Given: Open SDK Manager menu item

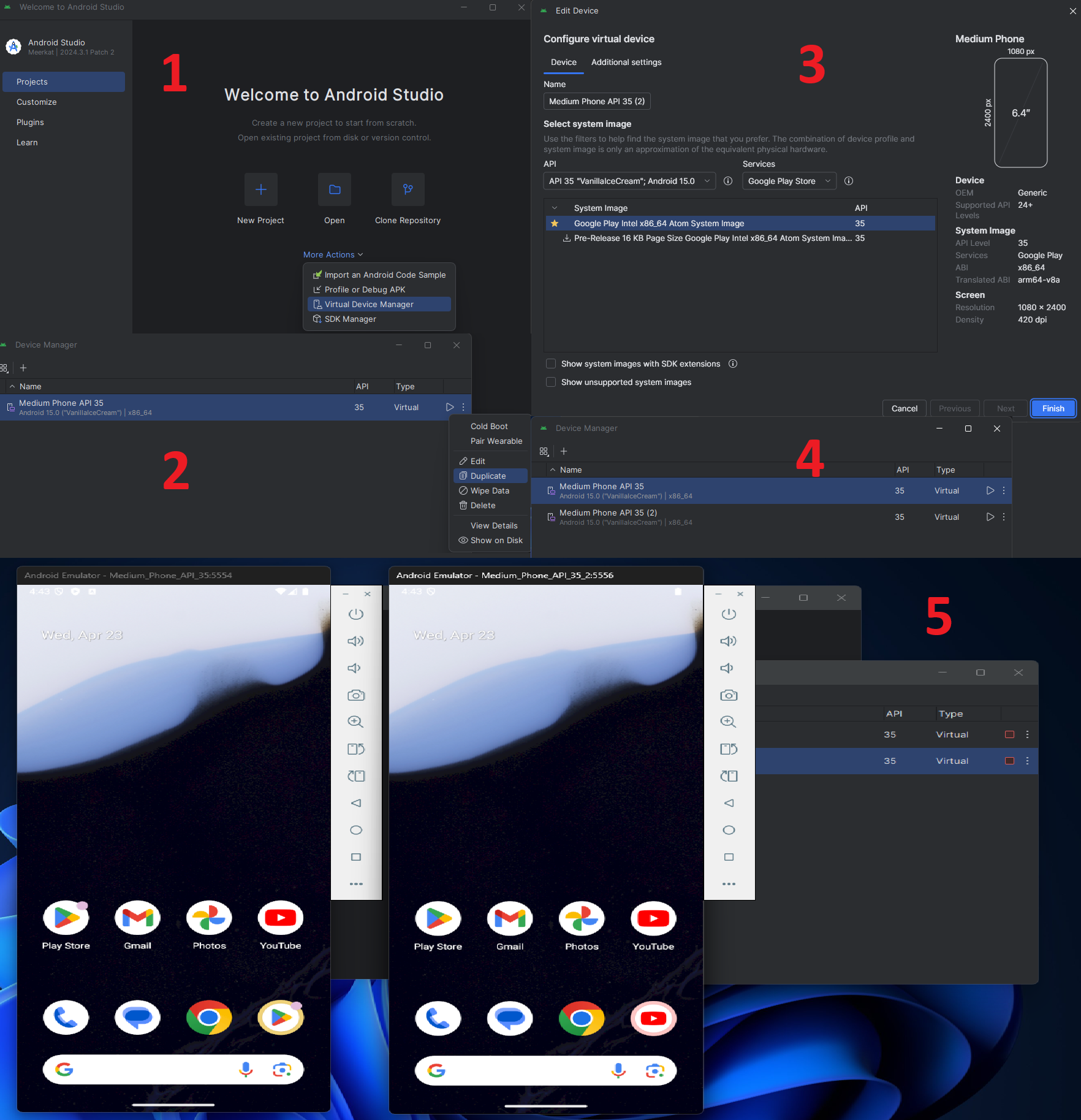Looking at the screenshot, I should (379, 319).
